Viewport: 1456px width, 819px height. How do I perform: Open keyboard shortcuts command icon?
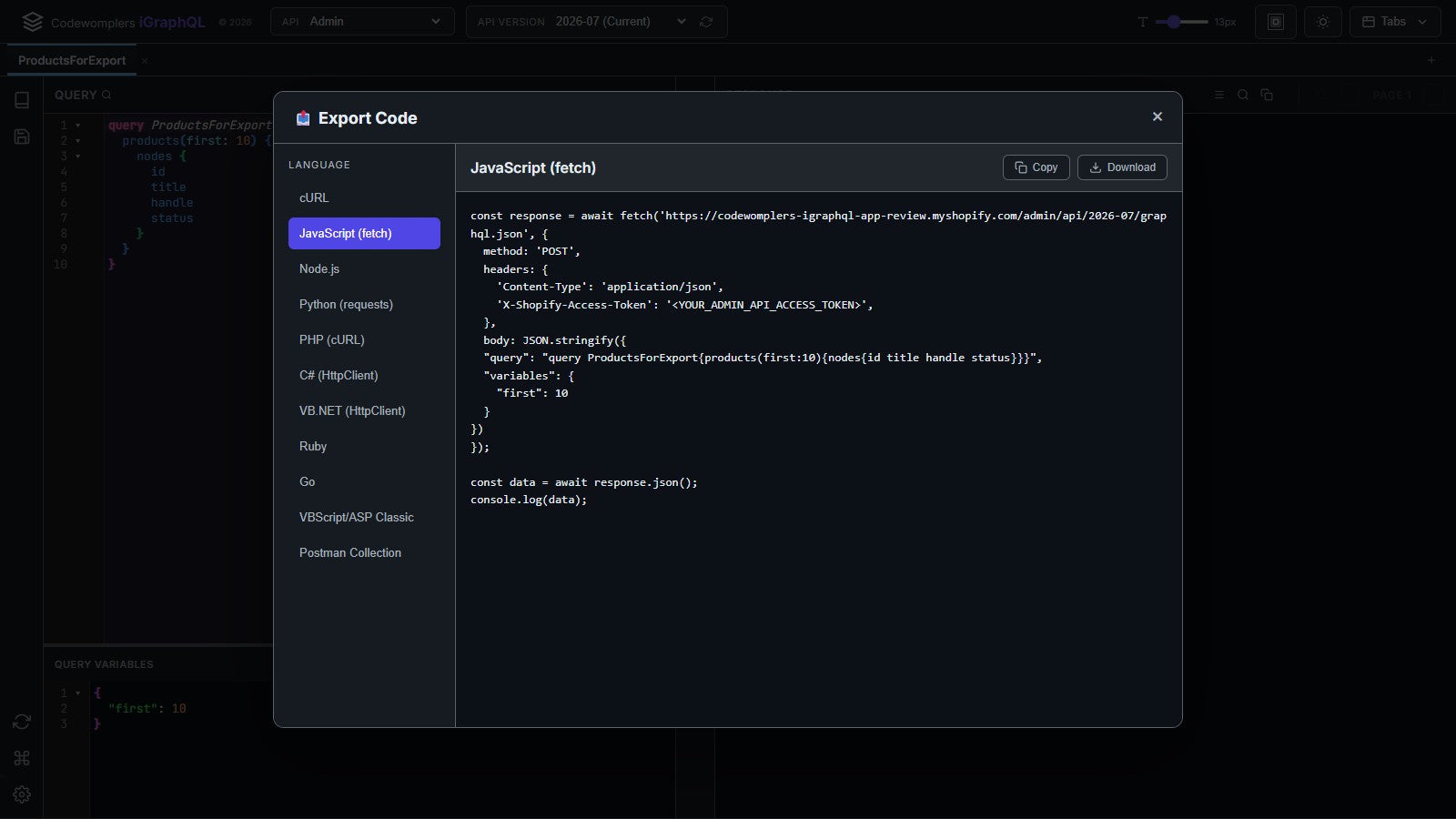coord(22,758)
